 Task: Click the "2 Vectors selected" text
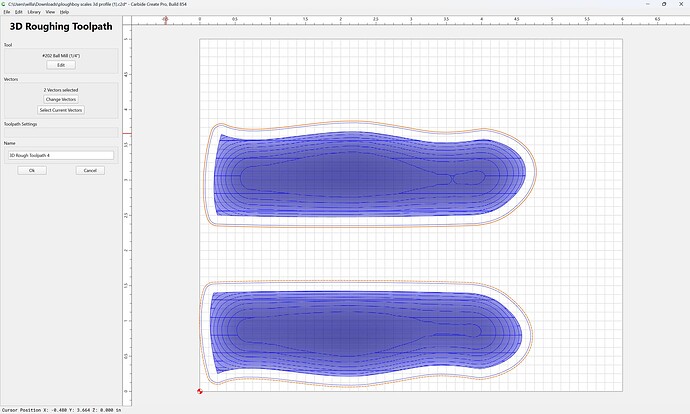click(61, 90)
